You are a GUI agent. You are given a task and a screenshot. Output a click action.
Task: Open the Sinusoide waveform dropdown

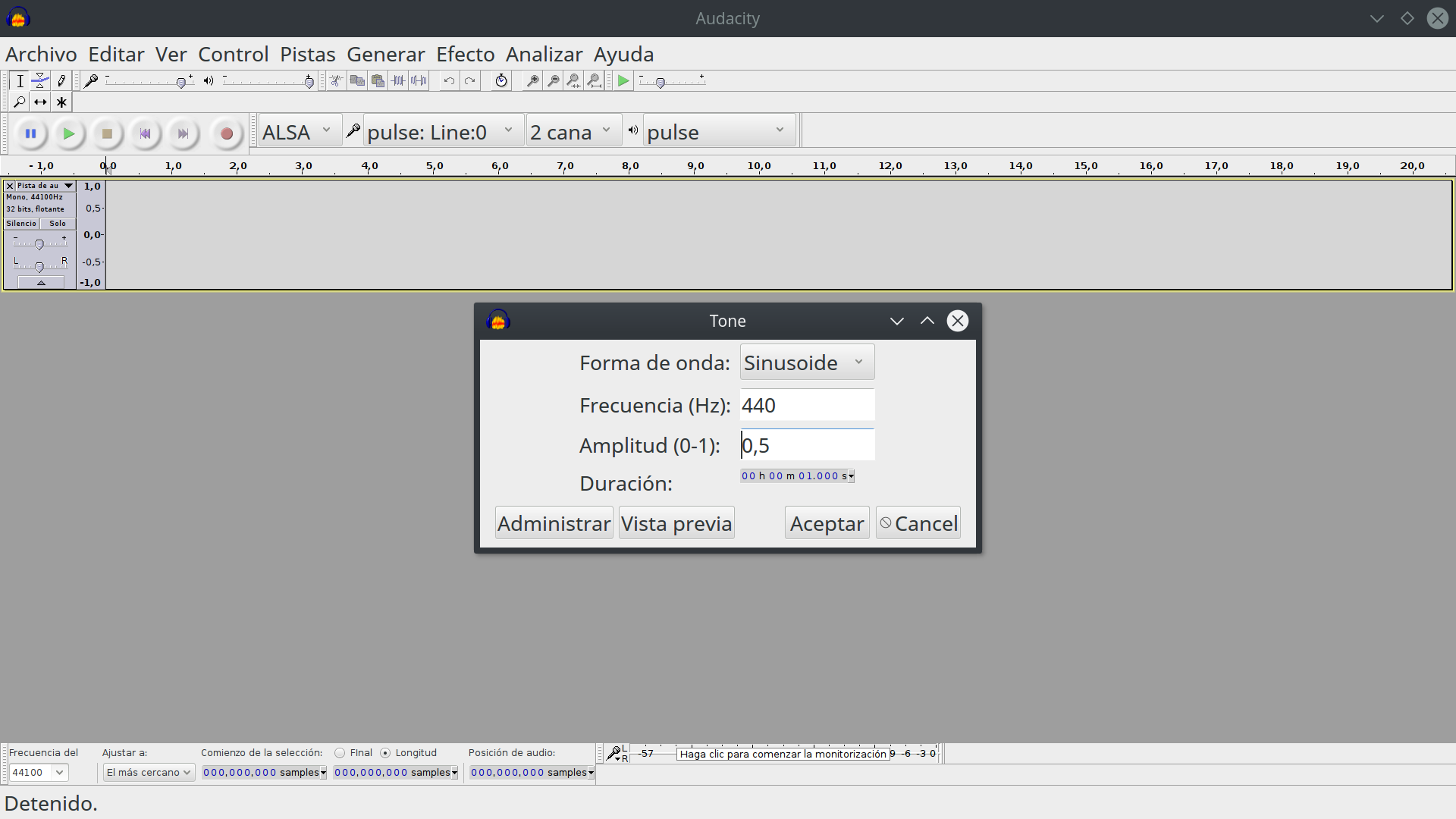point(807,362)
